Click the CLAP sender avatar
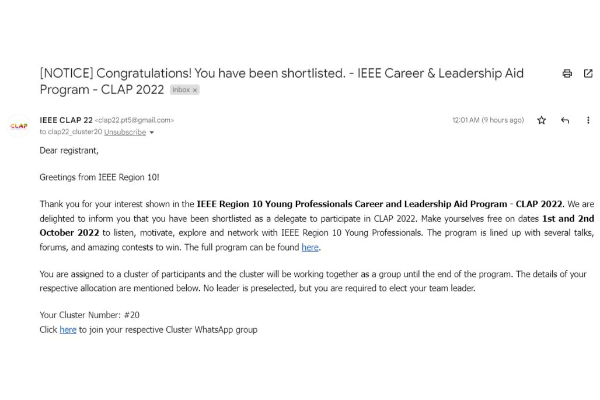 pyautogui.click(x=18, y=126)
